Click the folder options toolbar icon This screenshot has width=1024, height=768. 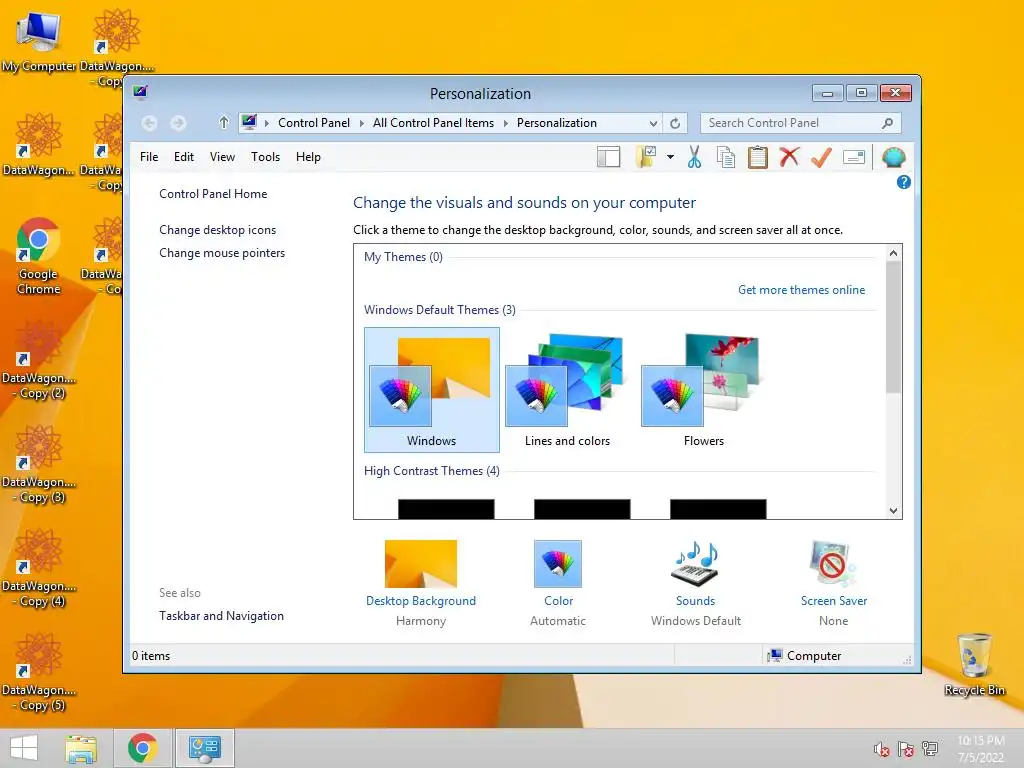coord(646,157)
